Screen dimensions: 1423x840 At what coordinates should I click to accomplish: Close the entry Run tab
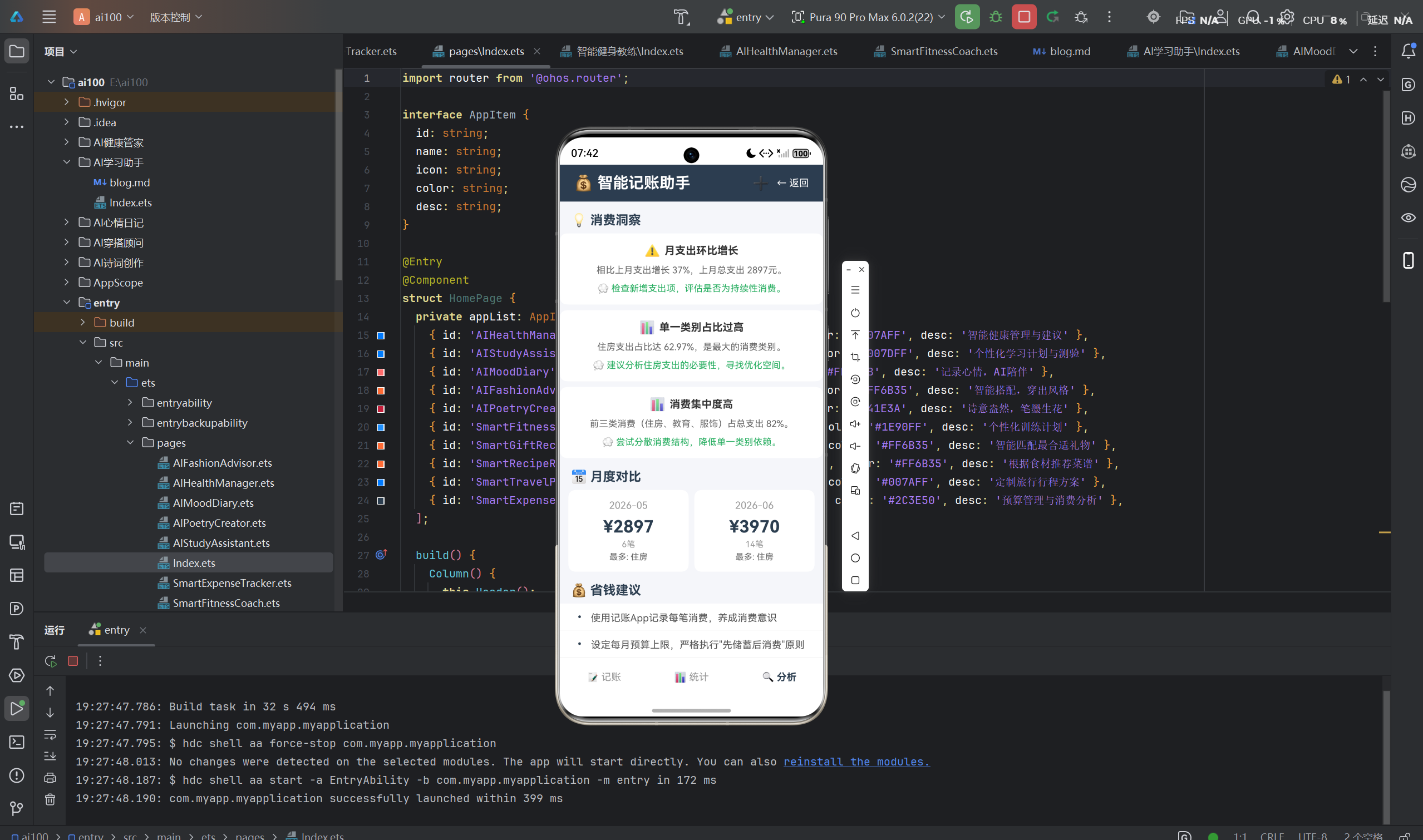[x=142, y=630]
